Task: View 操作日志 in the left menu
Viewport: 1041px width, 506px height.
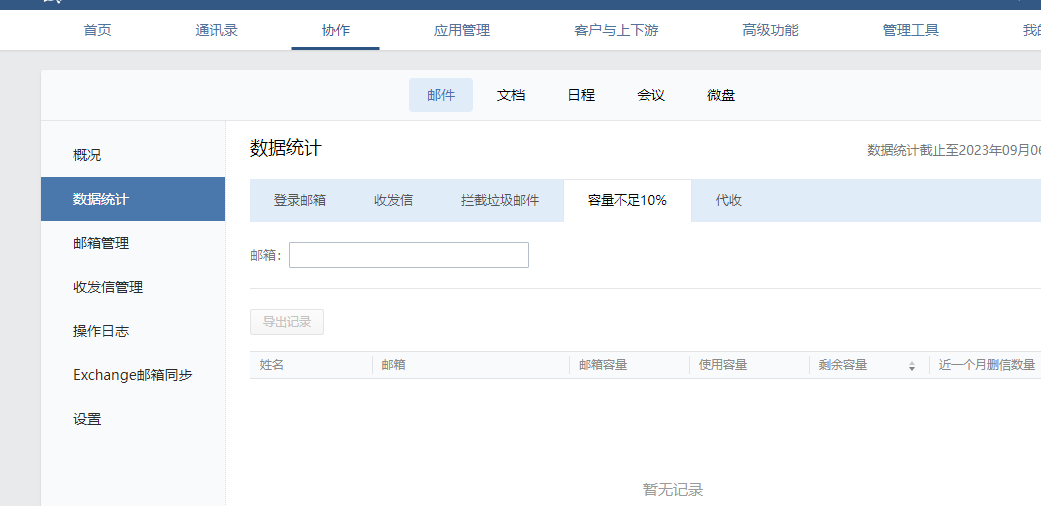Action: coord(101,331)
